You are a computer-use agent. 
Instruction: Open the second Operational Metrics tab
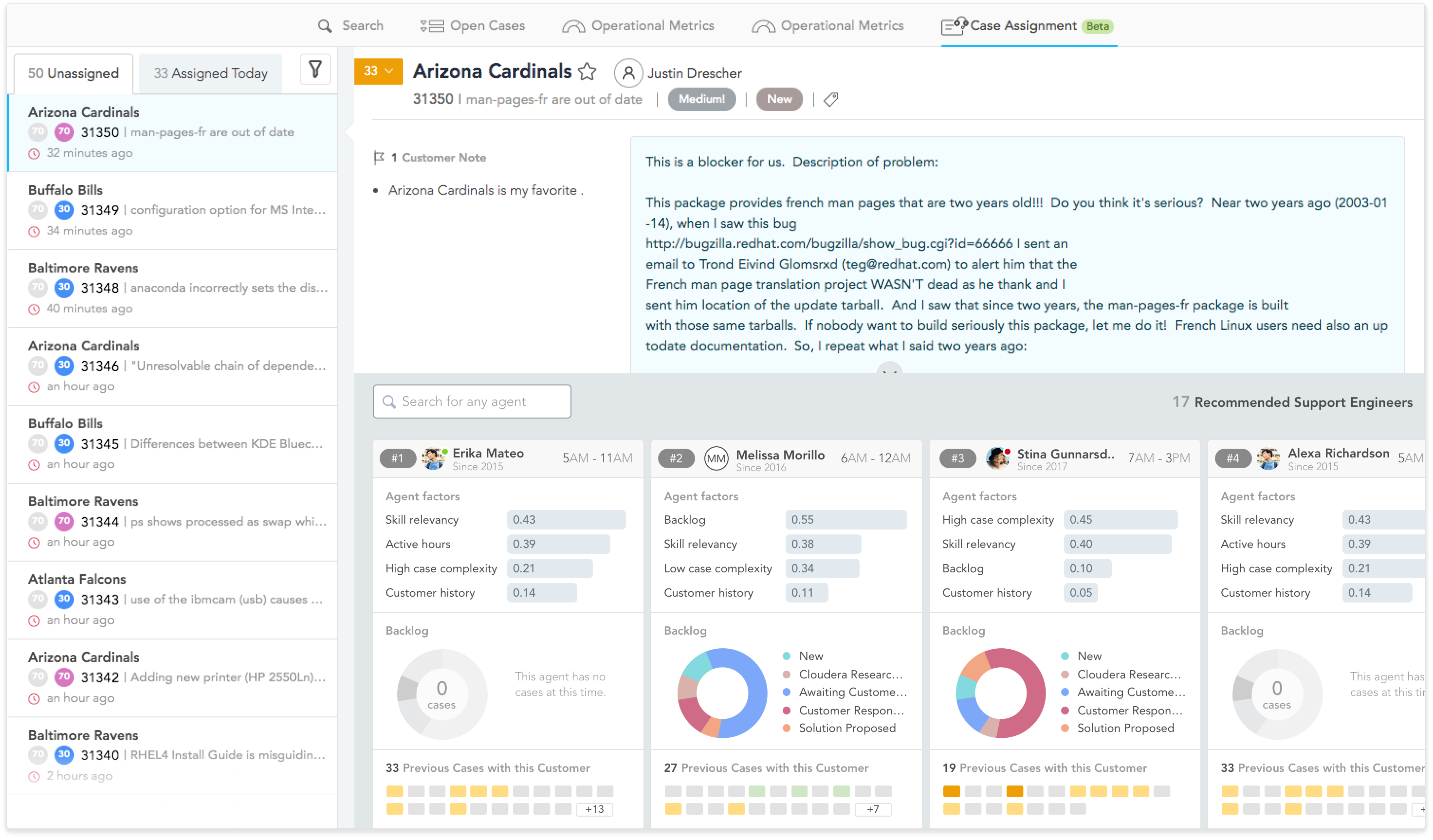(x=828, y=26)
